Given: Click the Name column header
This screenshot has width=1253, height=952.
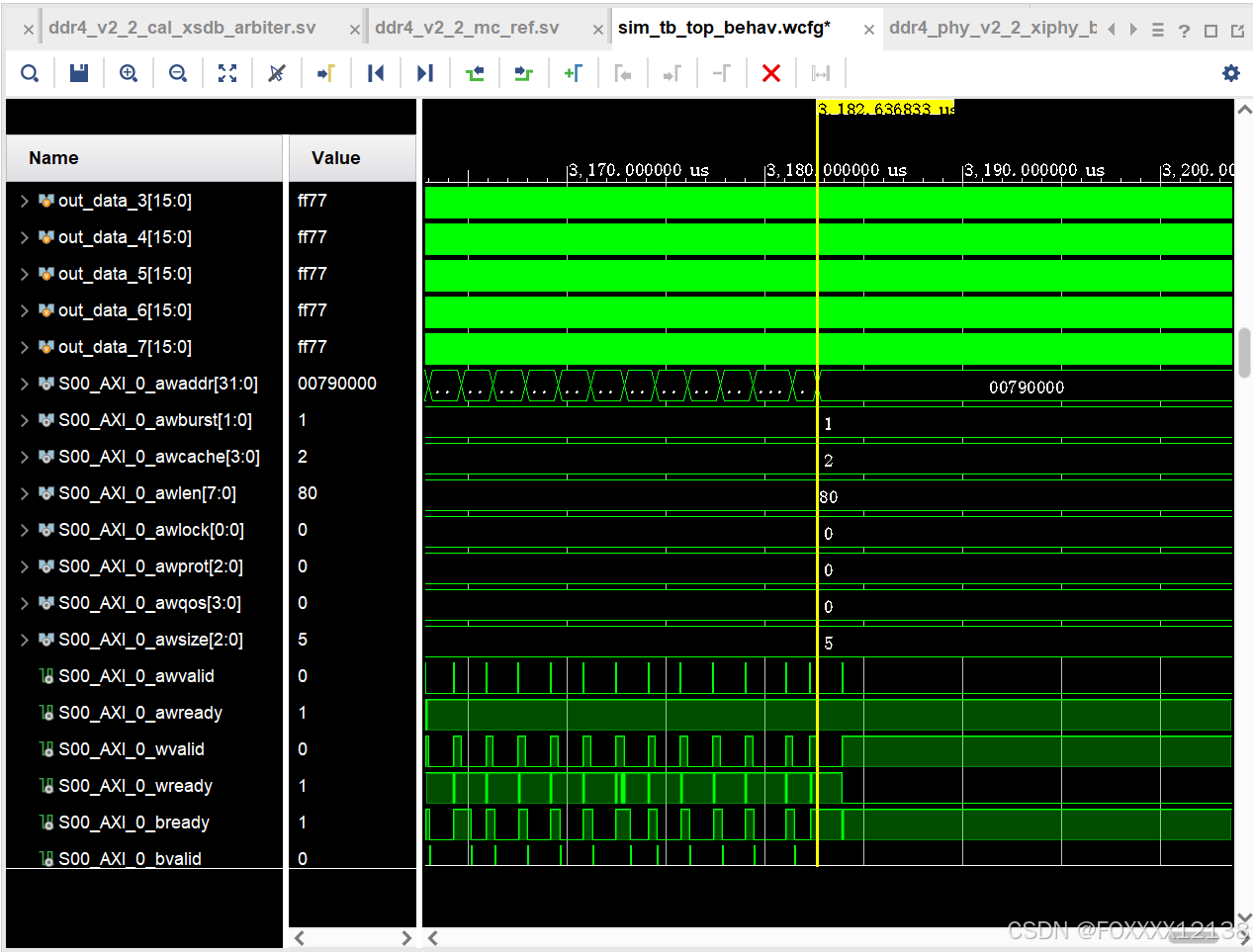Looking at the screenshot, I should click(x=53, y=158).
